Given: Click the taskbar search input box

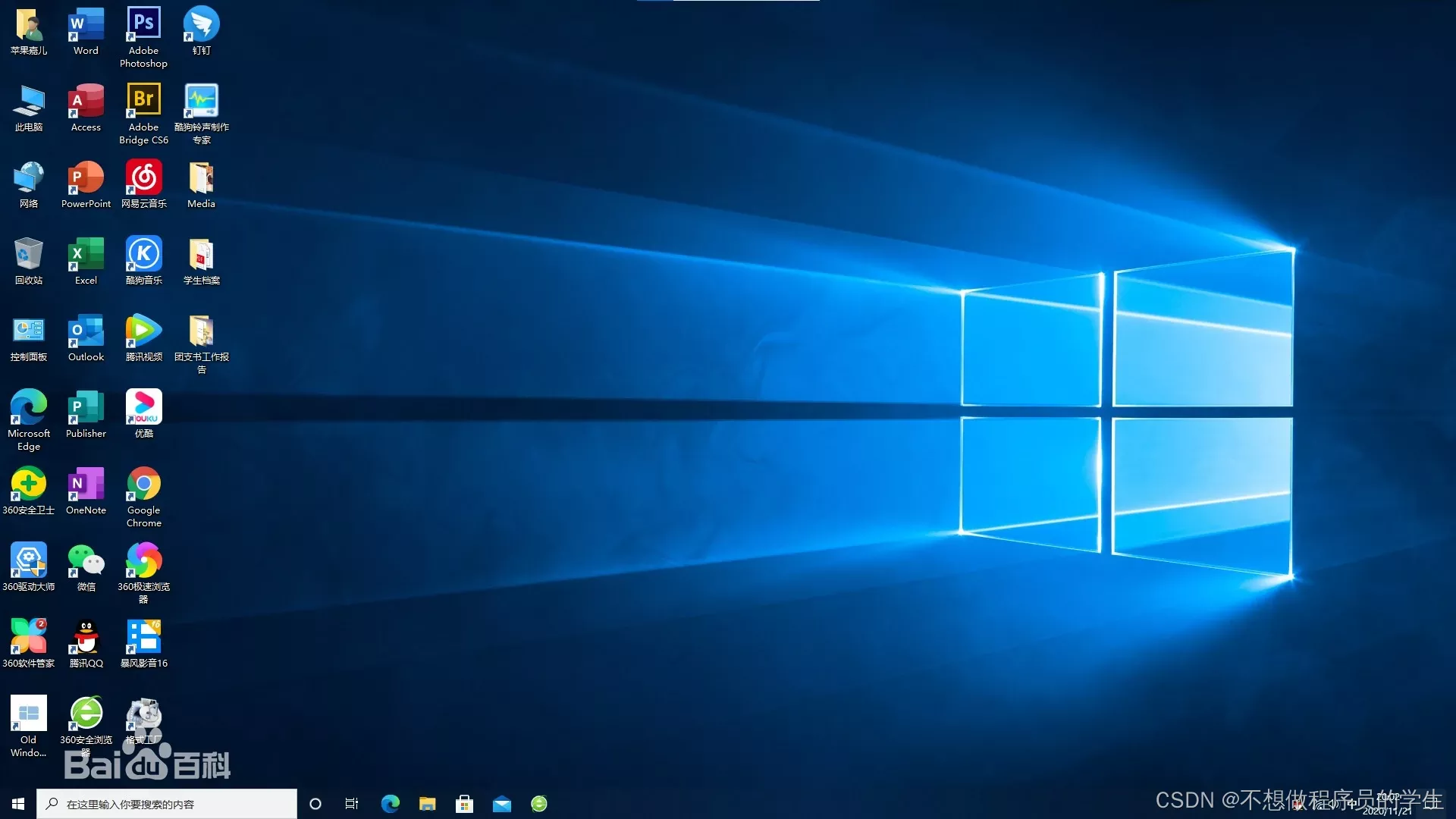Looking at the screenshot, I should point(167,804).
